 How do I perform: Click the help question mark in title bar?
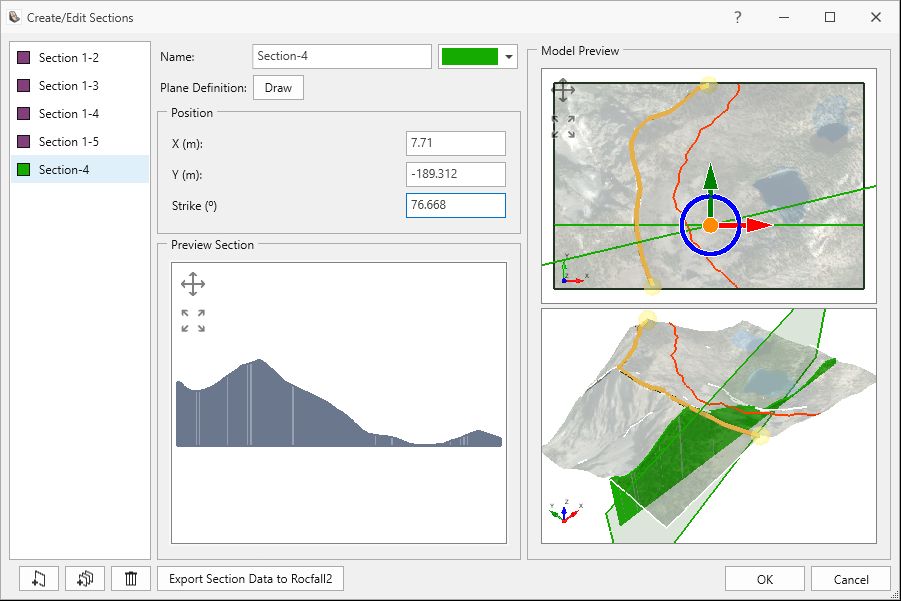(738, 17)
